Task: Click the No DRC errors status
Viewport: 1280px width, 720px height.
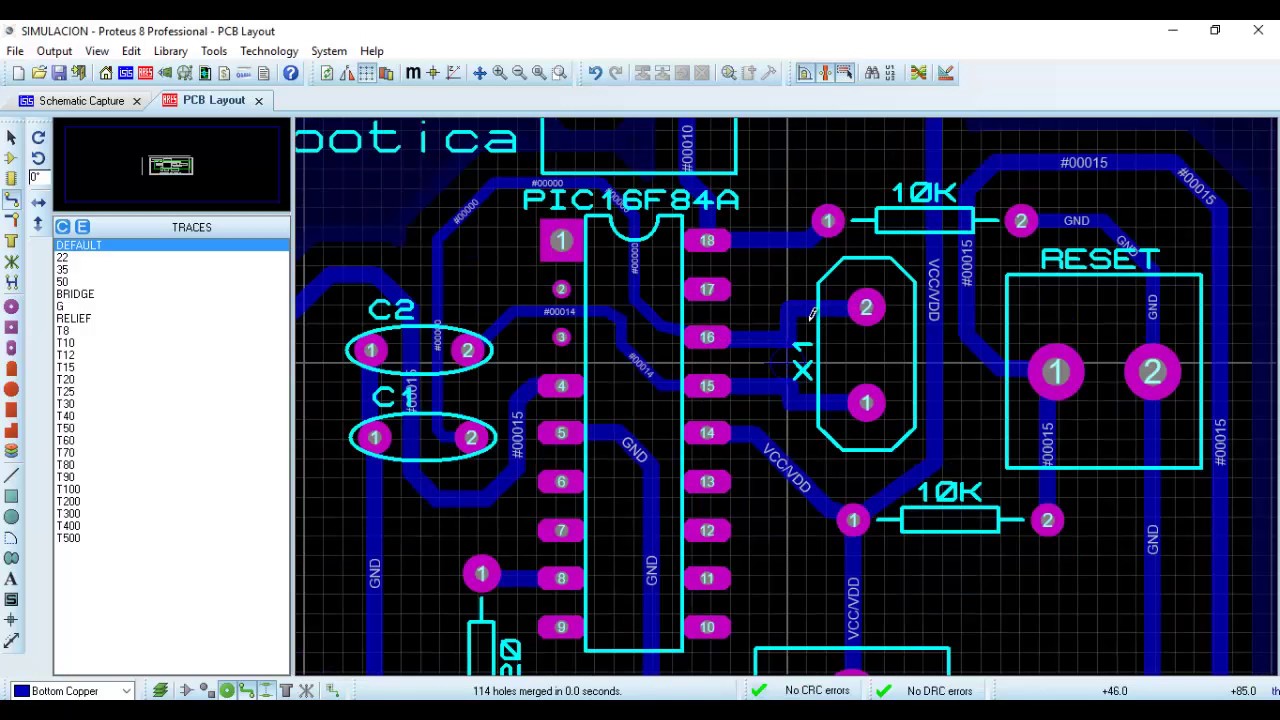Action: click(x=939, y=691)
